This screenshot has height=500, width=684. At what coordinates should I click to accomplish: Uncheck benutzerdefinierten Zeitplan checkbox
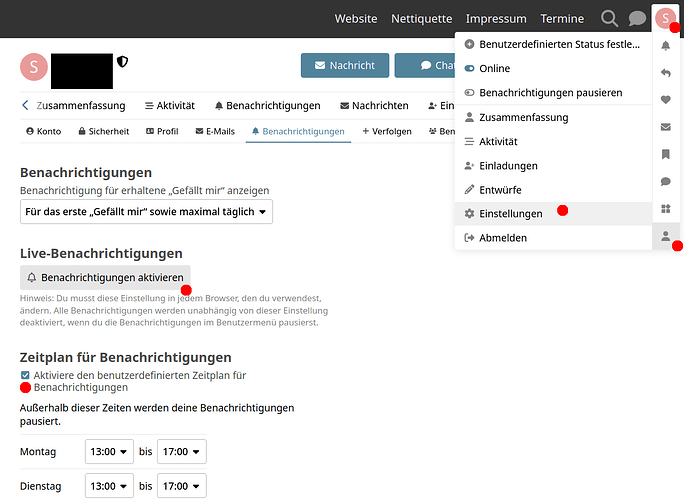tap(25, 375)
